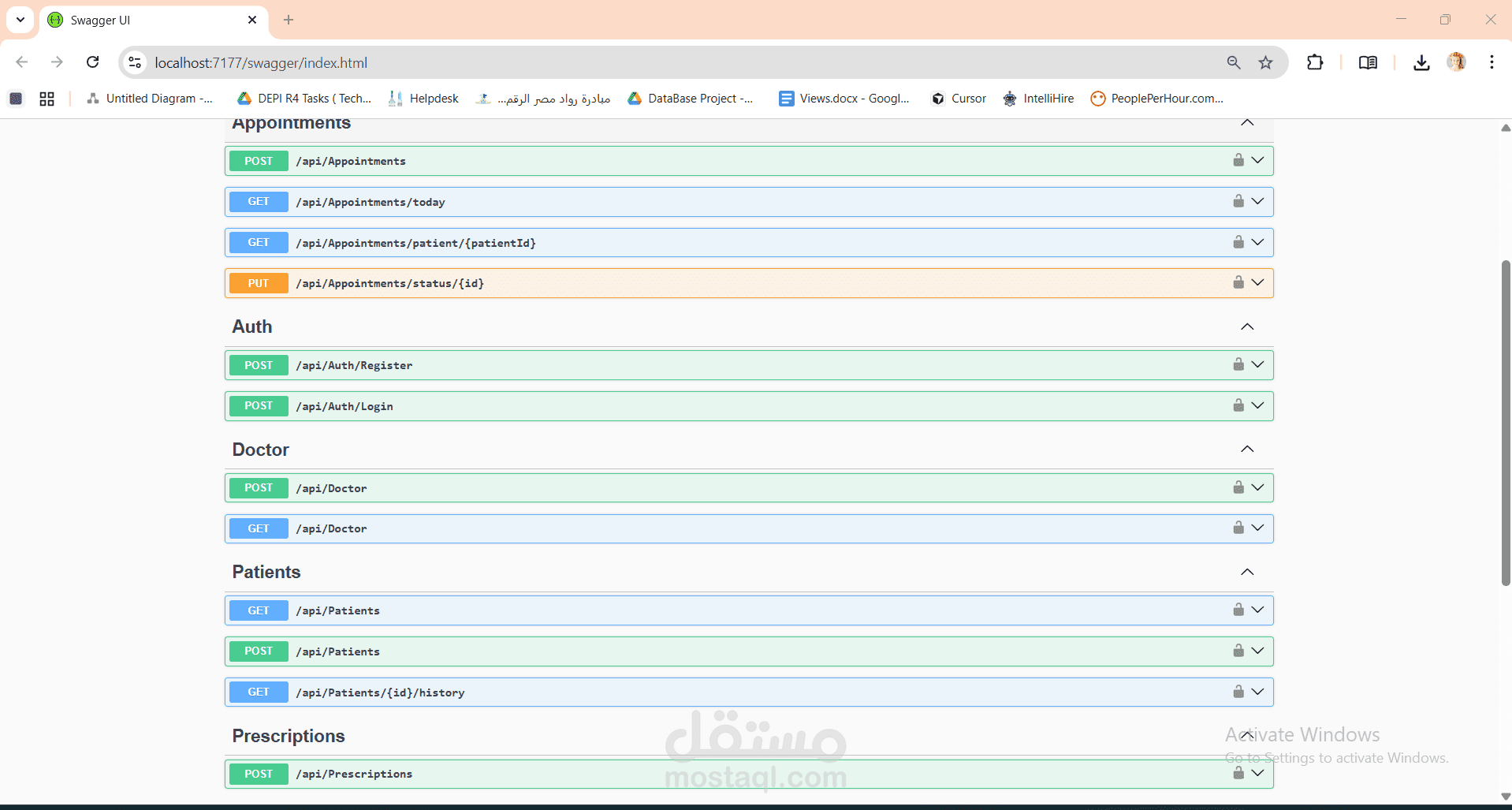Click the zoom lens icon in address bar
Image resolution: width=1512 pixels, height=810 pixels.
(1235, 62)
